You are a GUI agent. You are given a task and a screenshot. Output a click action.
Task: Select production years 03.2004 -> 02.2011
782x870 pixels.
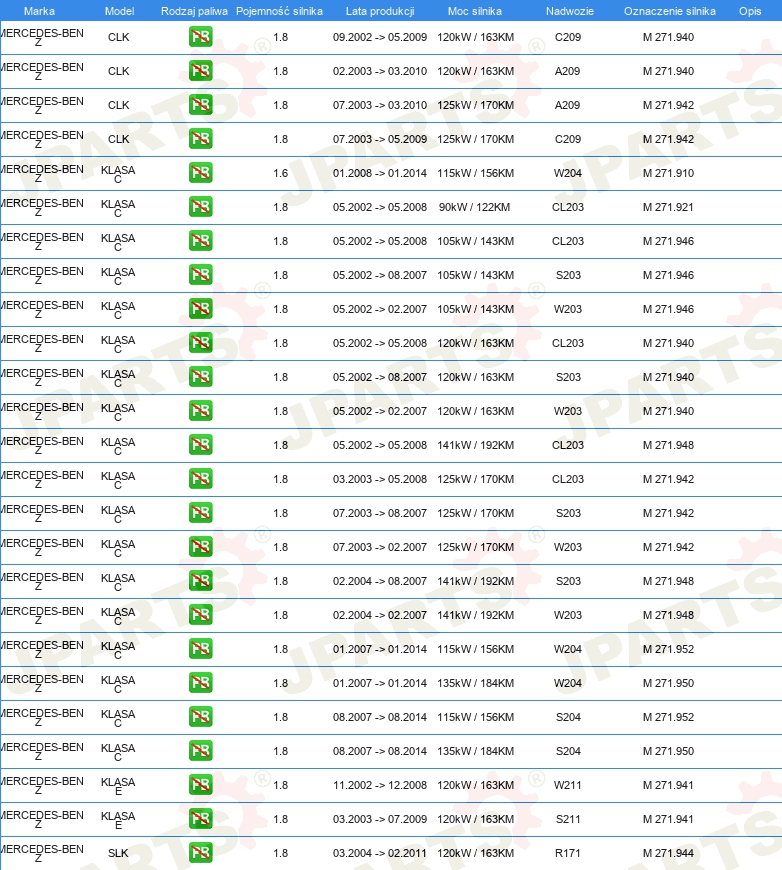pos(380,853)
